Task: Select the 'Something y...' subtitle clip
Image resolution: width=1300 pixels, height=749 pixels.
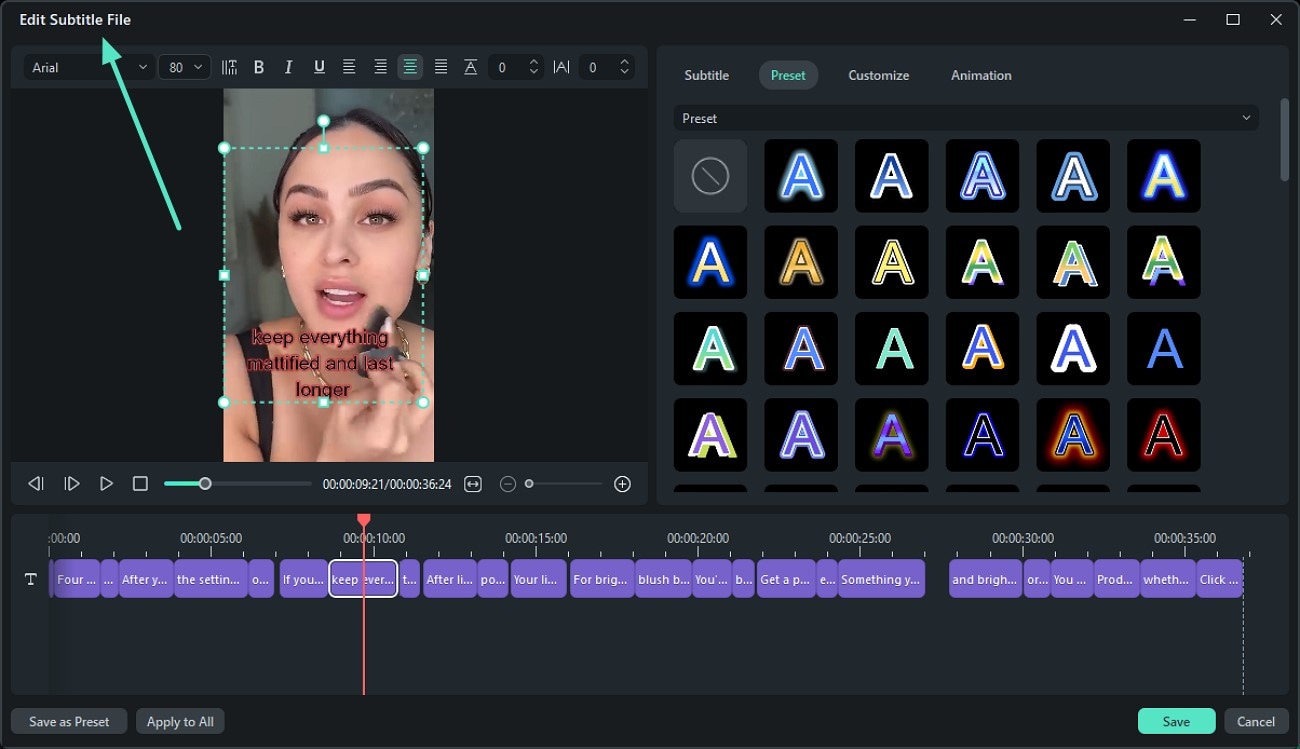Action: [x=881, y=580]
